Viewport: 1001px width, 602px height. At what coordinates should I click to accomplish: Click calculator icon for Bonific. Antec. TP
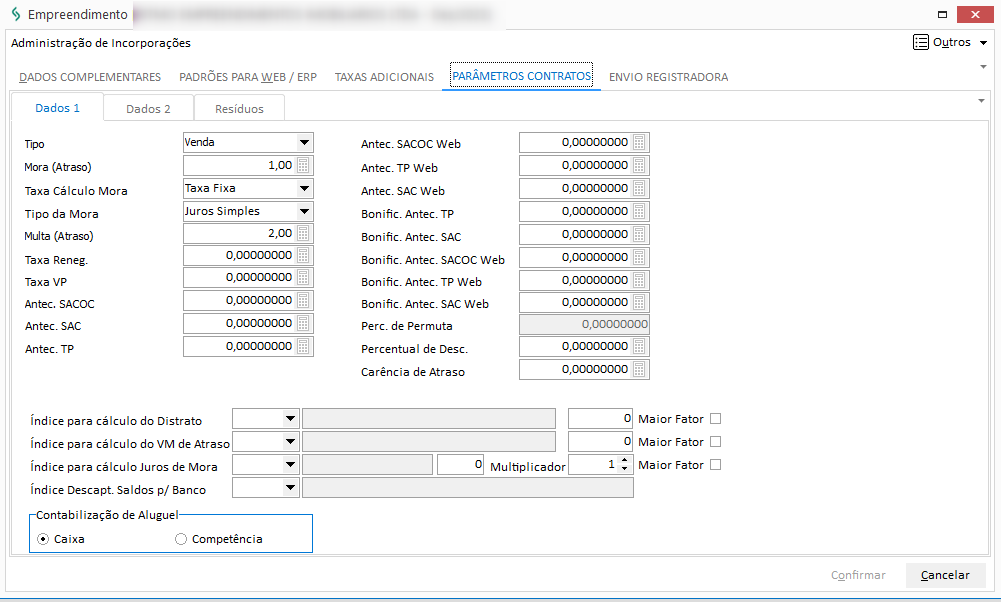(640, 212)
